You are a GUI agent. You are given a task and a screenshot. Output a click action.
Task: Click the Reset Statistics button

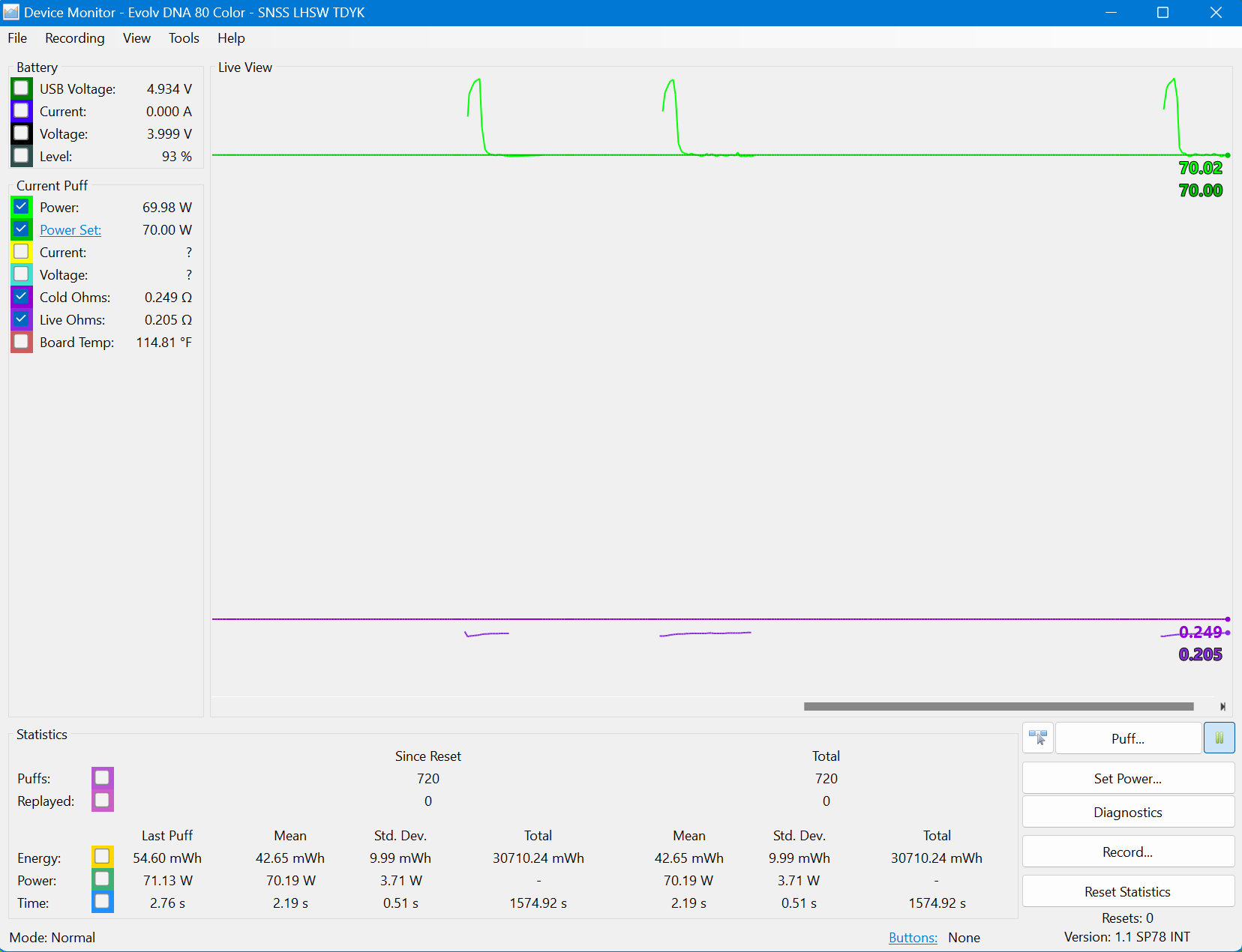pos(1127,891)
